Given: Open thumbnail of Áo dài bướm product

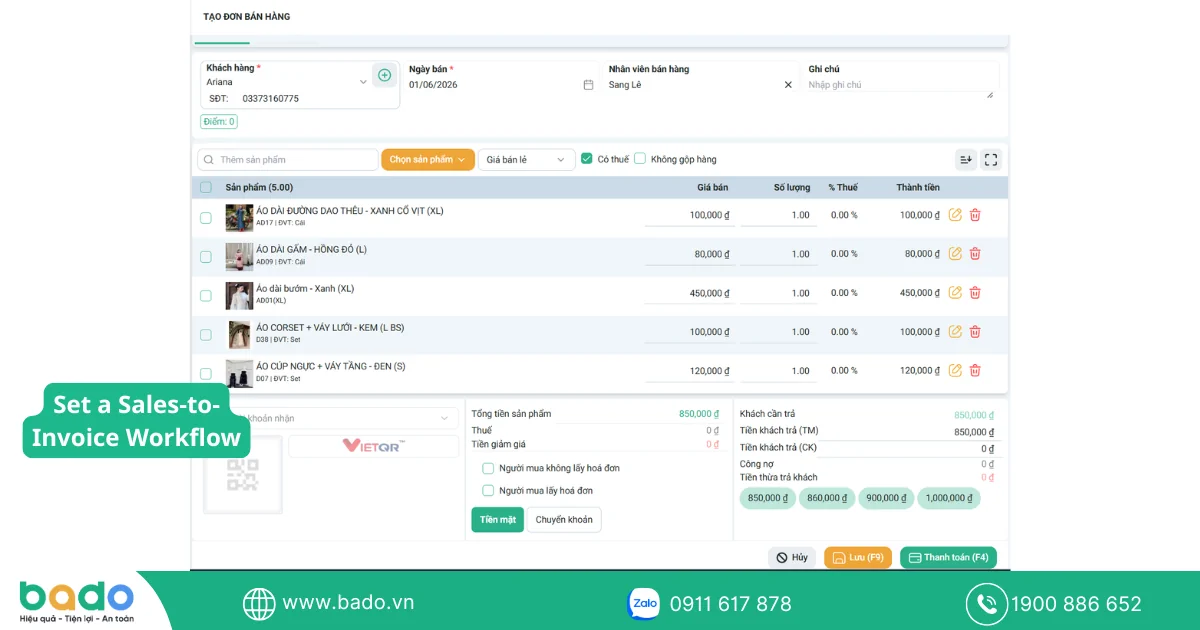Looking at the screenshot, I should (x=239, y=296).
